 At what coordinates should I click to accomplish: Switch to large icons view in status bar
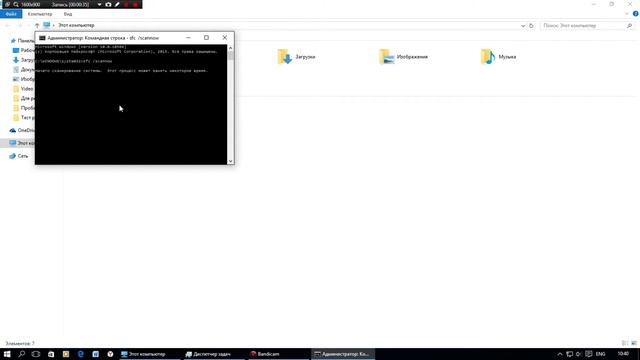click(x=634, y=343)
